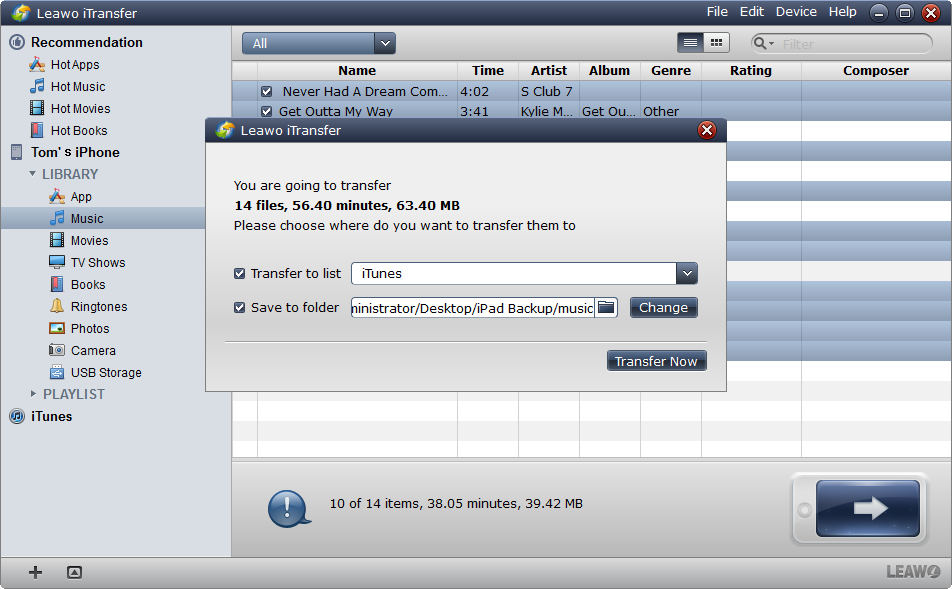Select Photos in the library tree

coord(90,329)
